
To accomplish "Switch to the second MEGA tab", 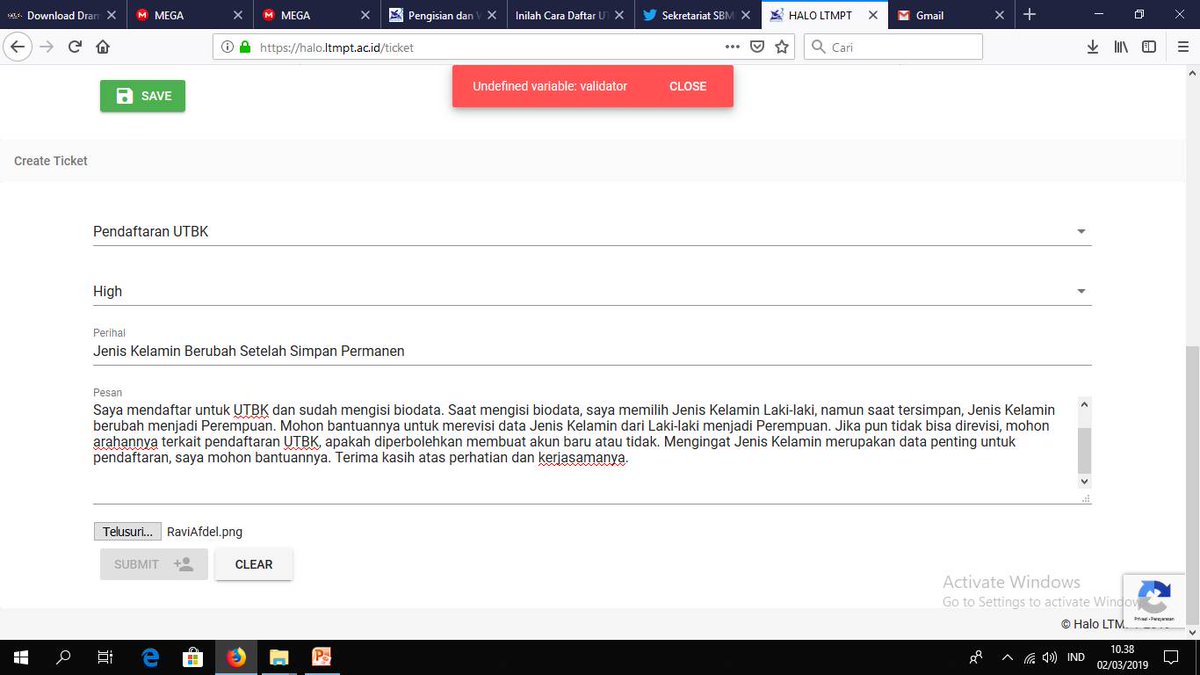I will tap(315, 15).
